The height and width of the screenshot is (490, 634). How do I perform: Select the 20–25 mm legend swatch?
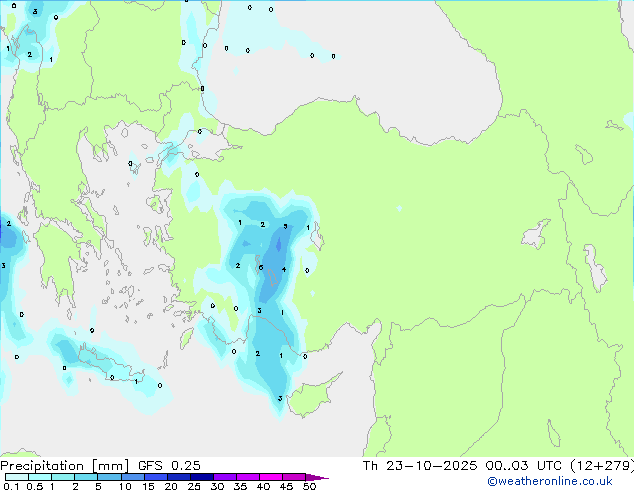click(x=178, y=477)
